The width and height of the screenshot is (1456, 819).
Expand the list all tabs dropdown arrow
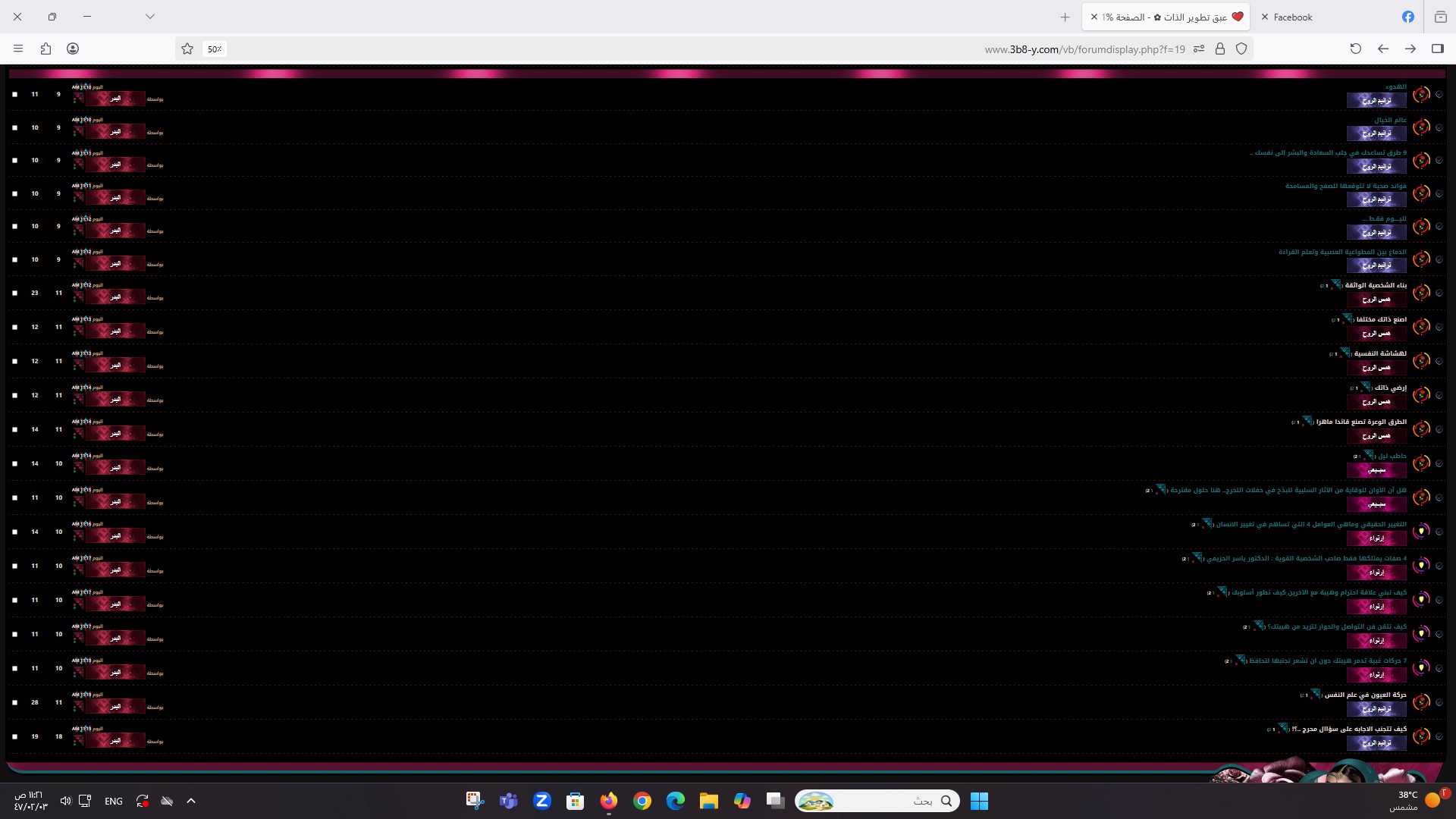coord(150,17)
